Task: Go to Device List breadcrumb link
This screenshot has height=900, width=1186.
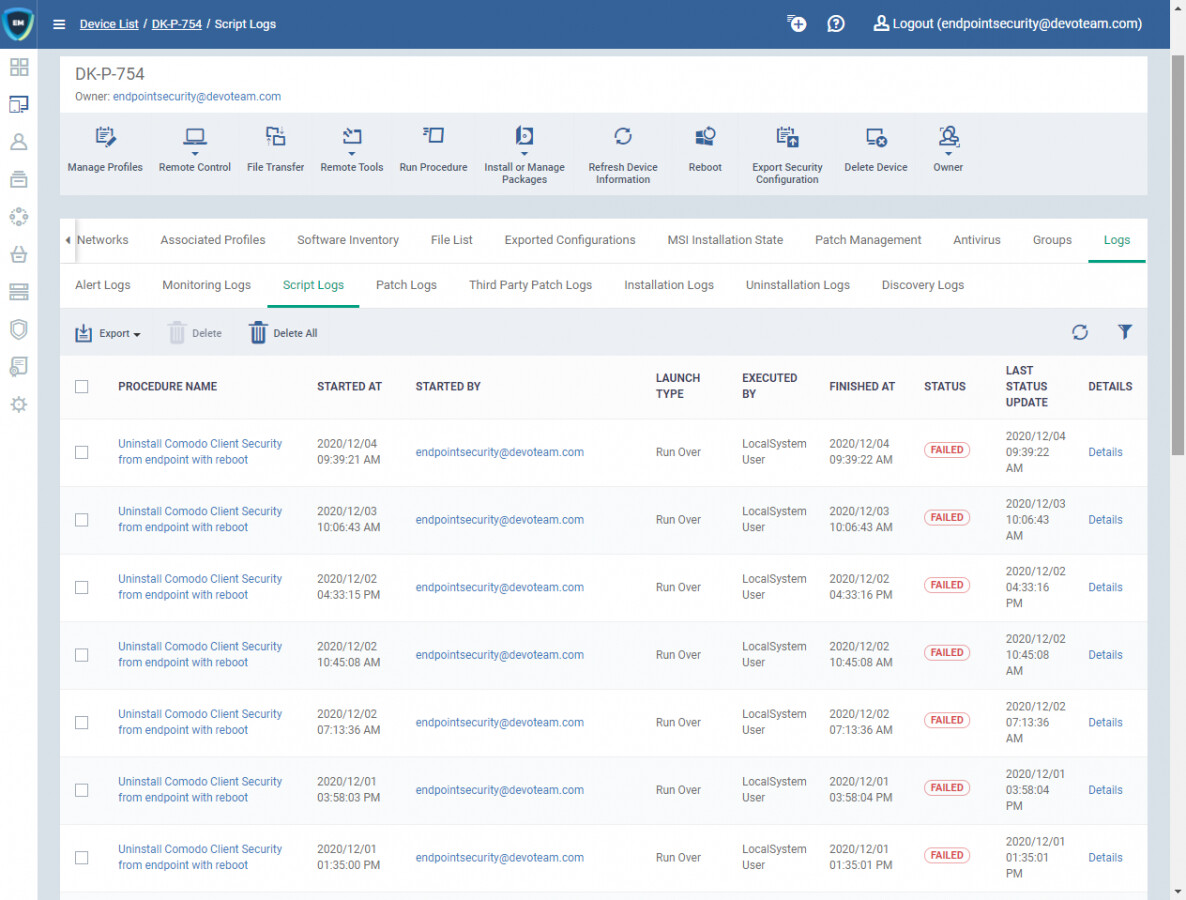Action: [x=109, y=24]
